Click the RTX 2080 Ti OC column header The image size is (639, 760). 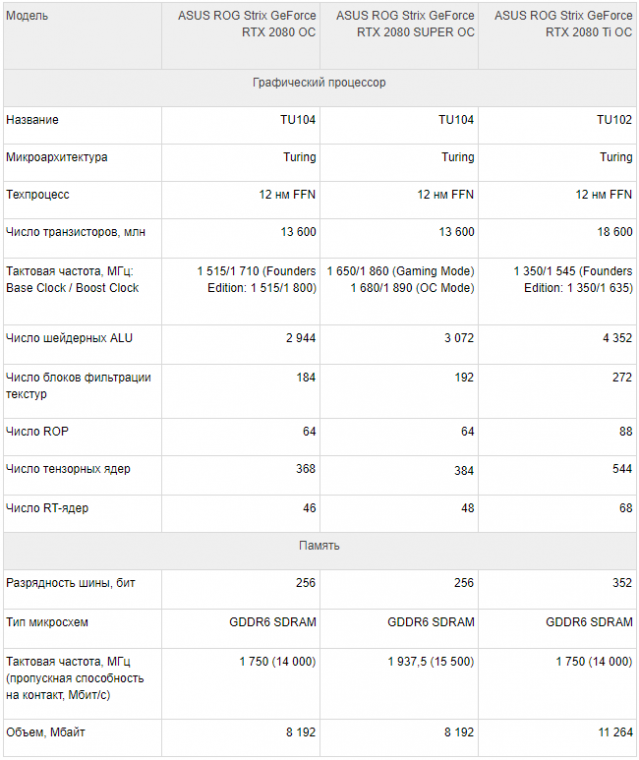(x=557, y=36)
